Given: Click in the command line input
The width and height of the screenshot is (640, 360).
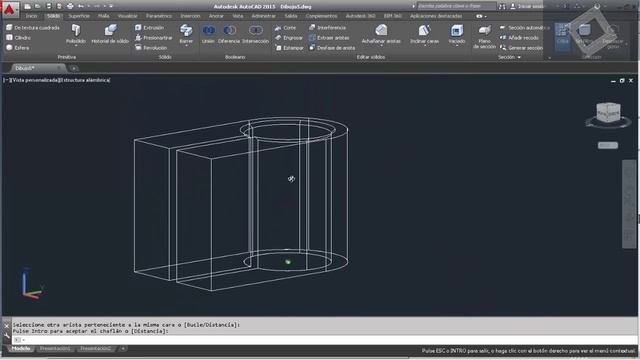Looking at the screenshot, I should pos(324,340).
